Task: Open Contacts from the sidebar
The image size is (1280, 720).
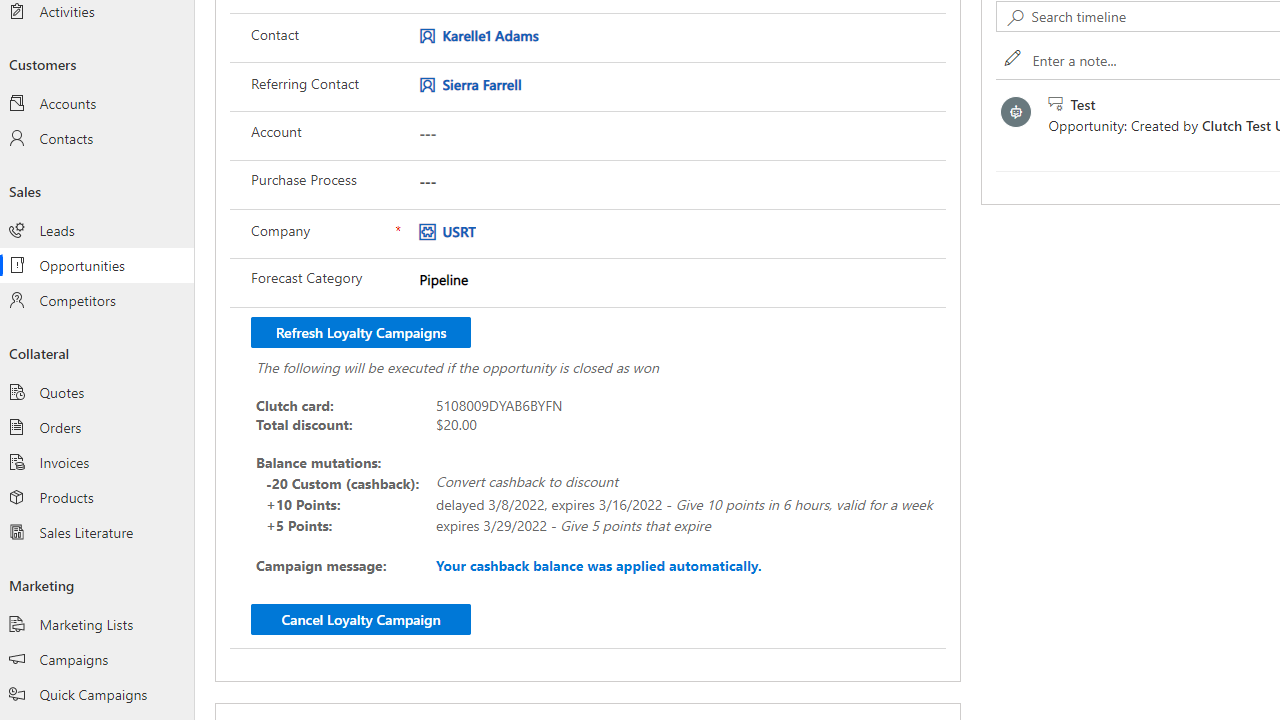Action: pyautogui.click(x=66, y=139)
